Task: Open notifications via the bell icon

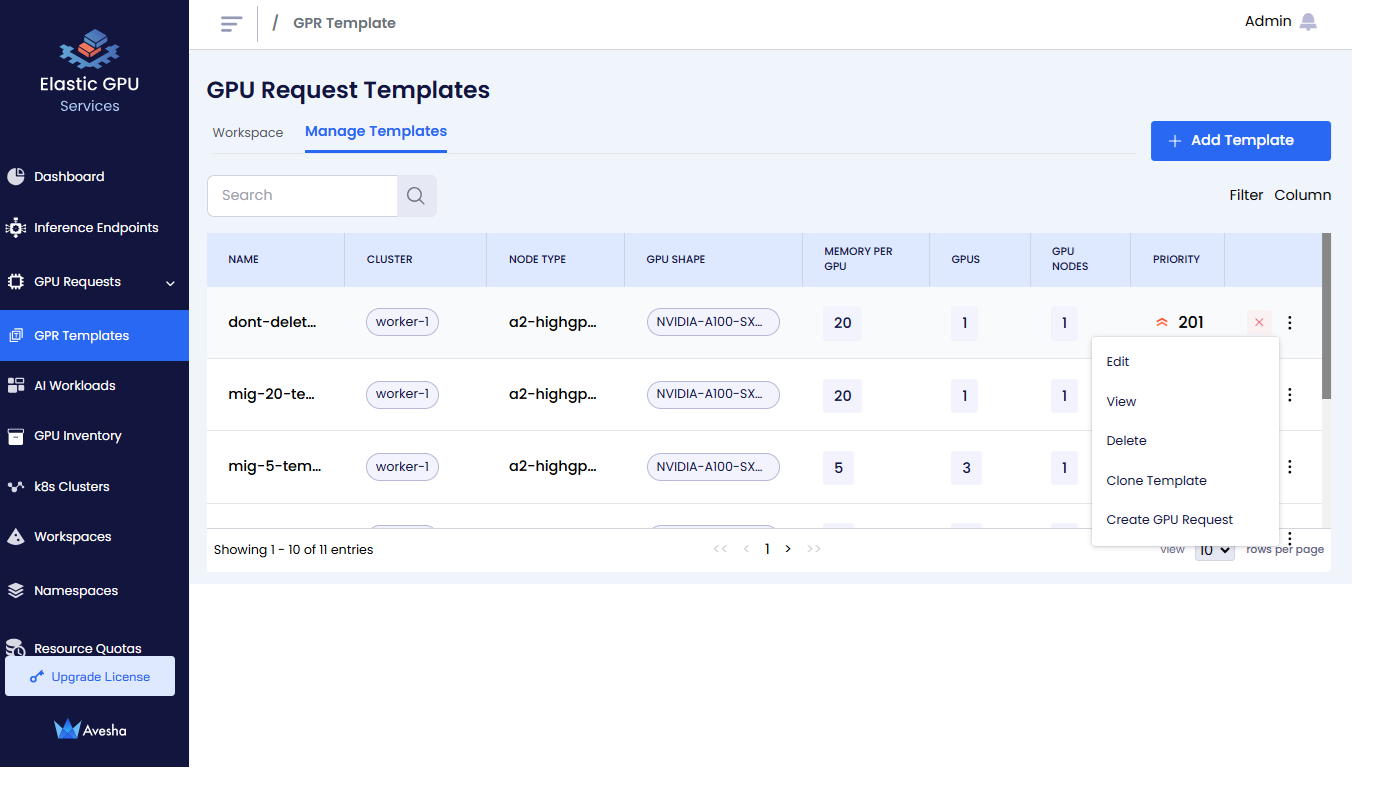Action: click(1308, 22)
